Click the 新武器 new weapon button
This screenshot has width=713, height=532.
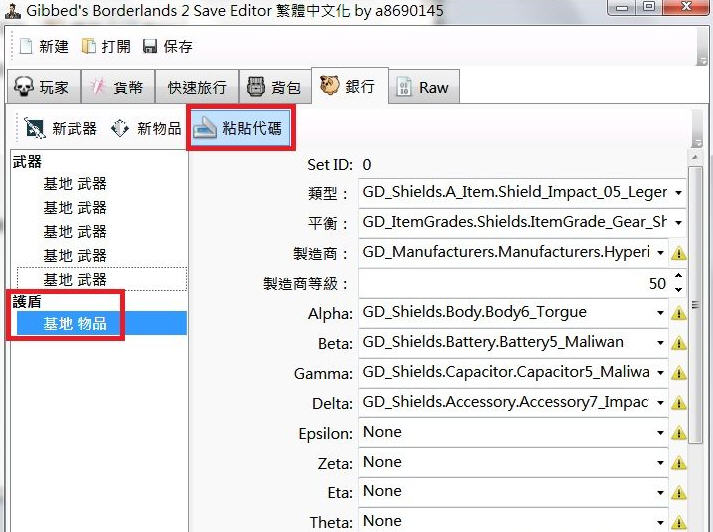[x=60, y=128]
